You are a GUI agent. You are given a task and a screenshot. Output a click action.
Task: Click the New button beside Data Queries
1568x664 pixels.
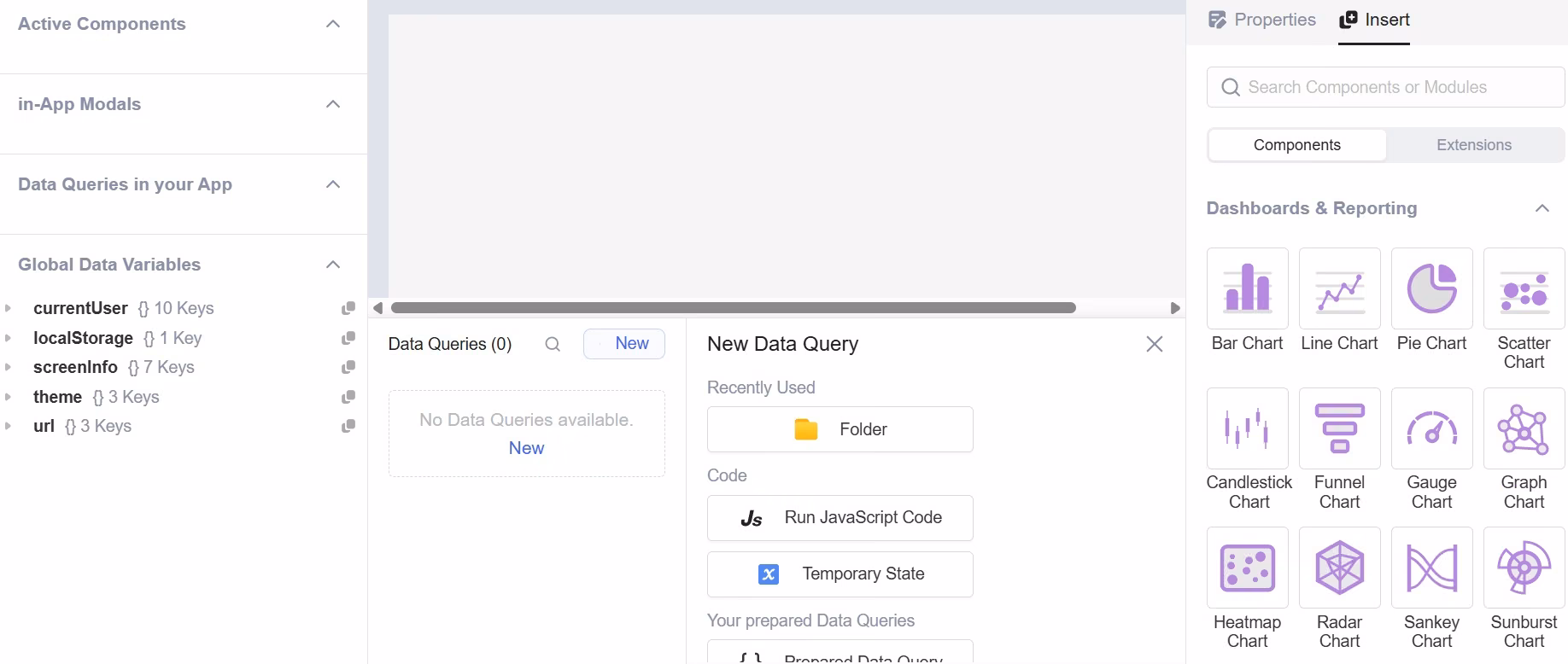[624, 344]
